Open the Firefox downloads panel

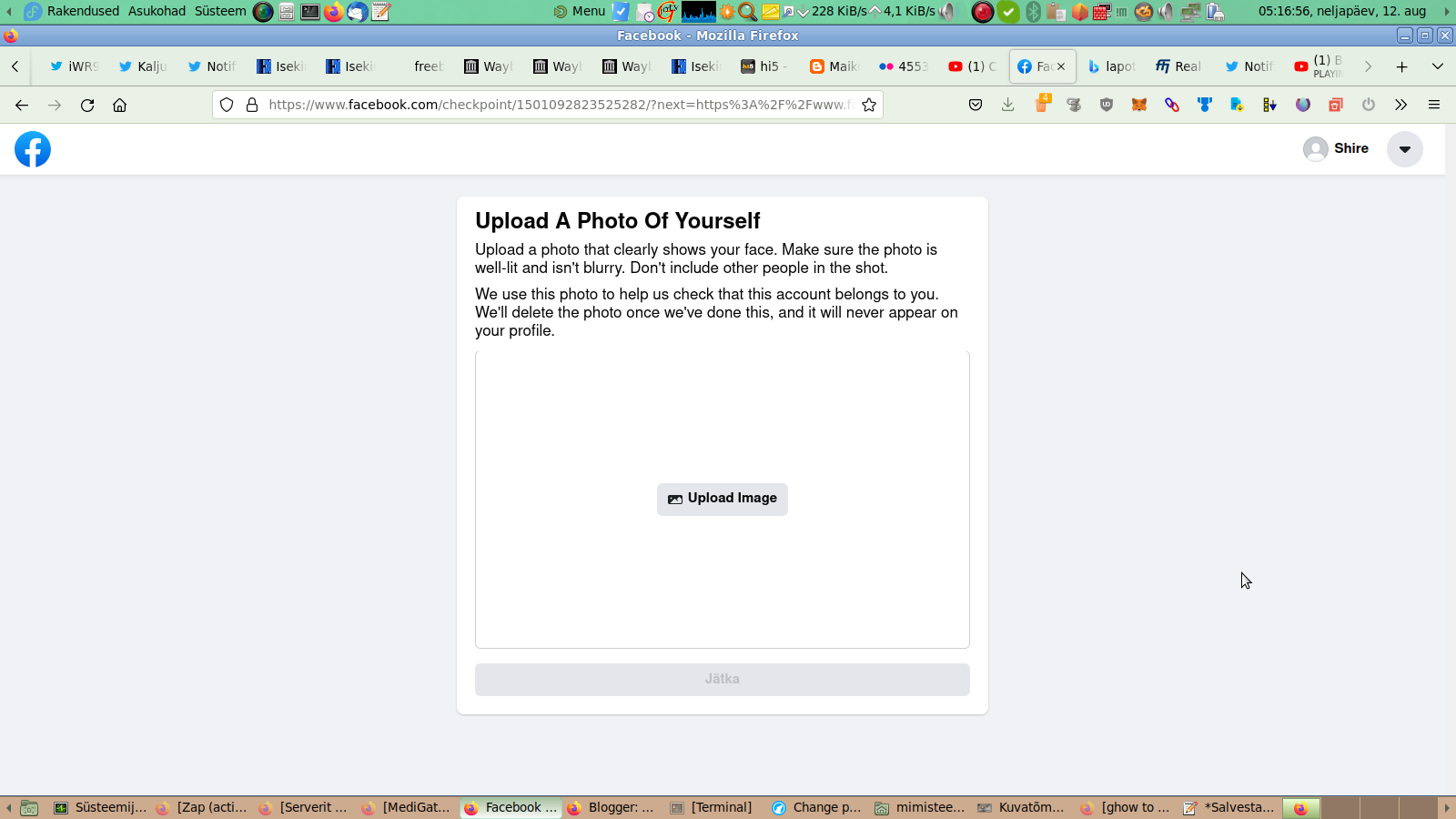tap(1008, 105)
